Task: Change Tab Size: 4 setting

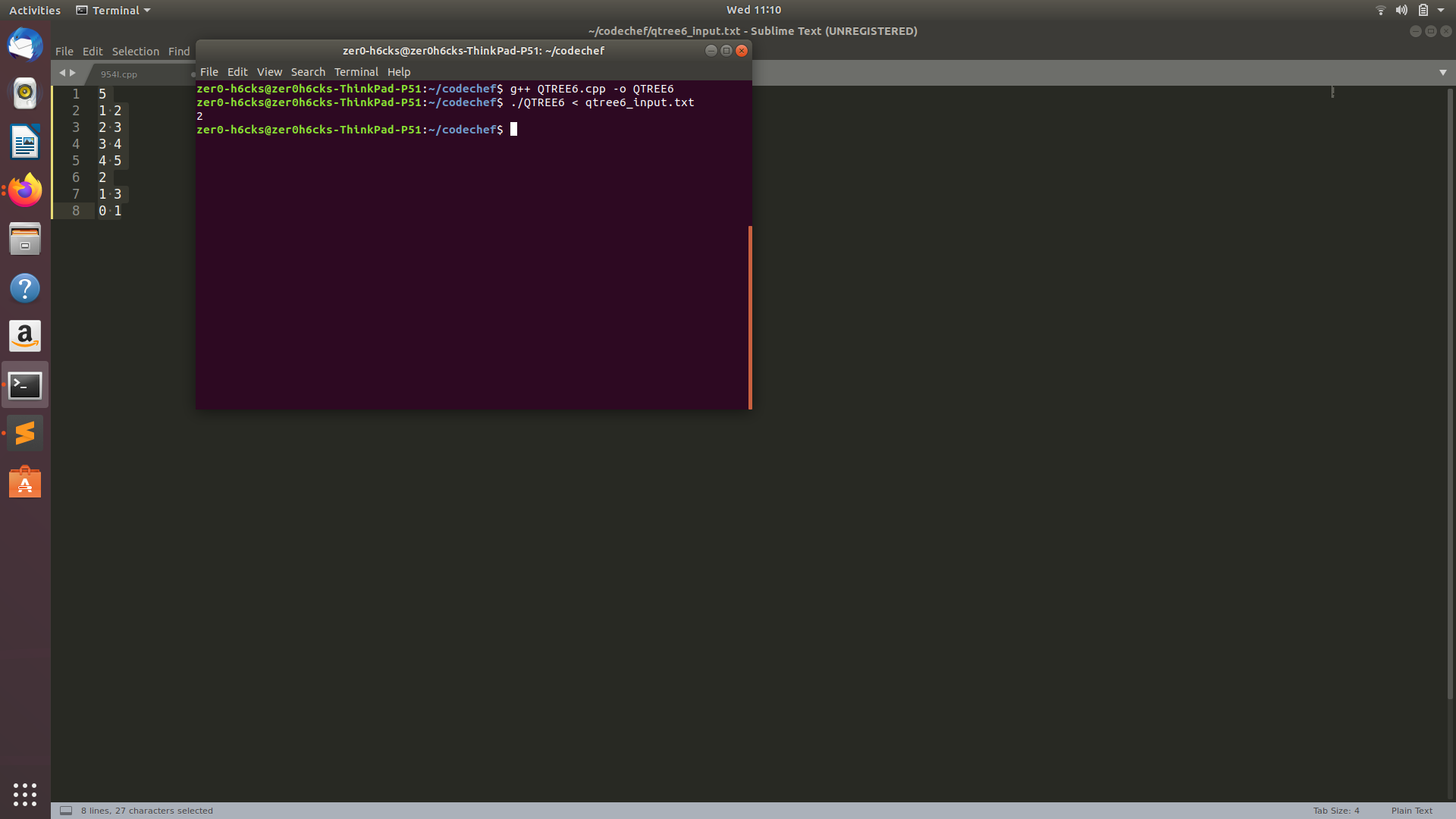Action: (1335, 811)
